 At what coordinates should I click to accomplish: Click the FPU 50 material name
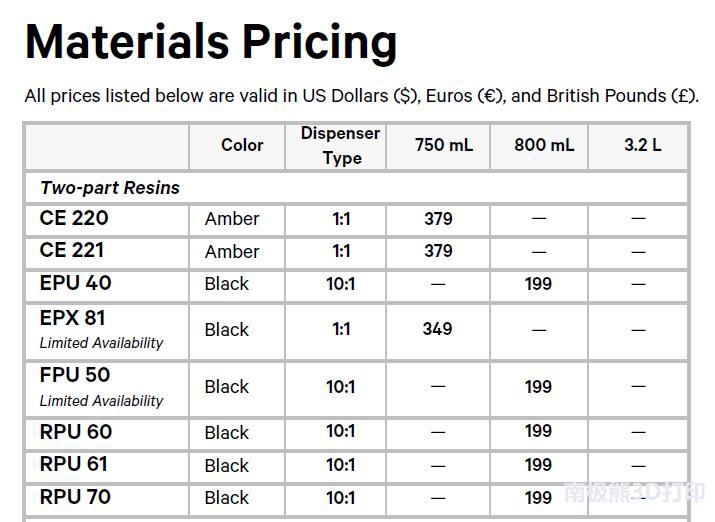pos(75,375)
